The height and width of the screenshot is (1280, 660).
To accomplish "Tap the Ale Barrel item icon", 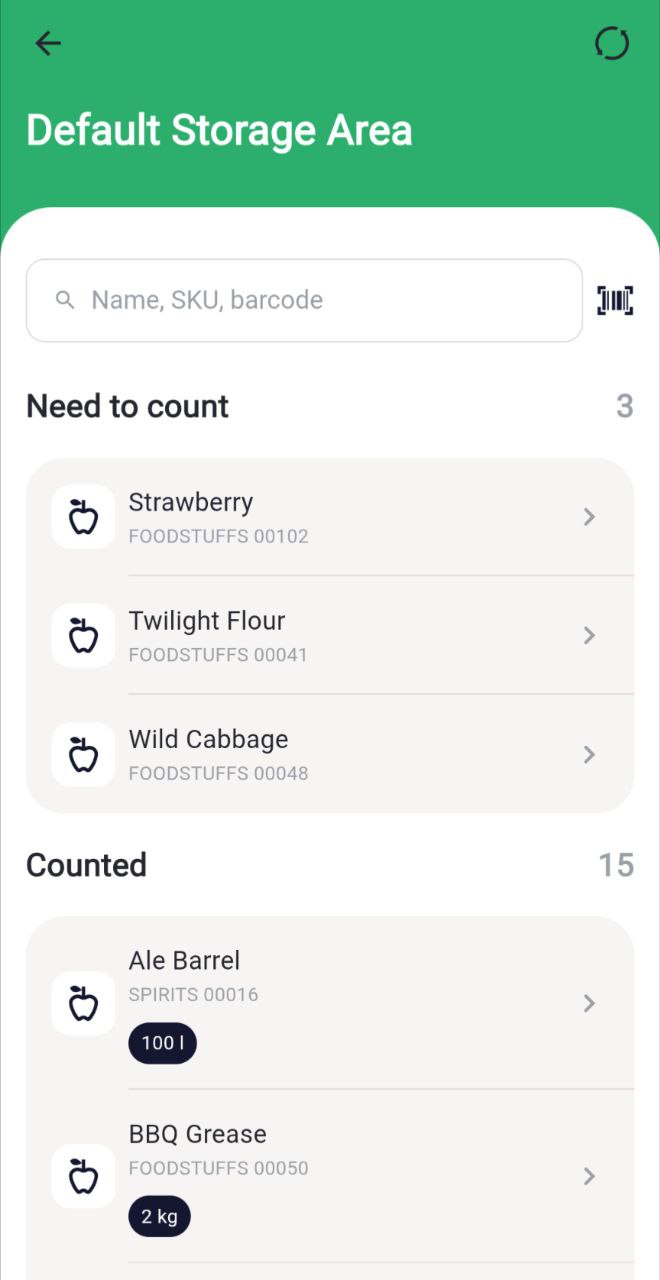I will [83, 1003].
